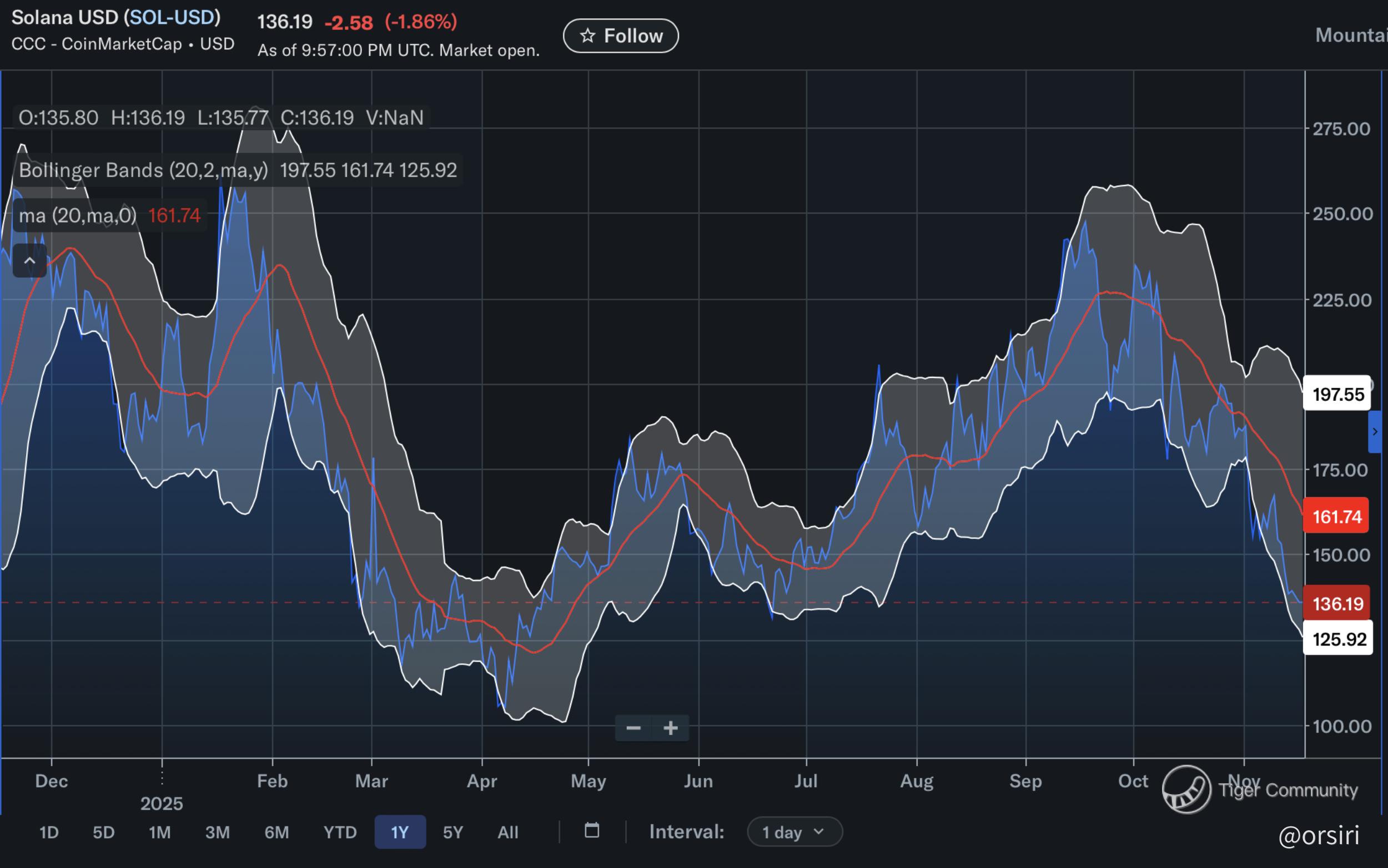Image resolution: width=1388 pixels, height=868 pixels.
Task: Open the Interval 1 day dropdown
Action: [x=794, y=832]
